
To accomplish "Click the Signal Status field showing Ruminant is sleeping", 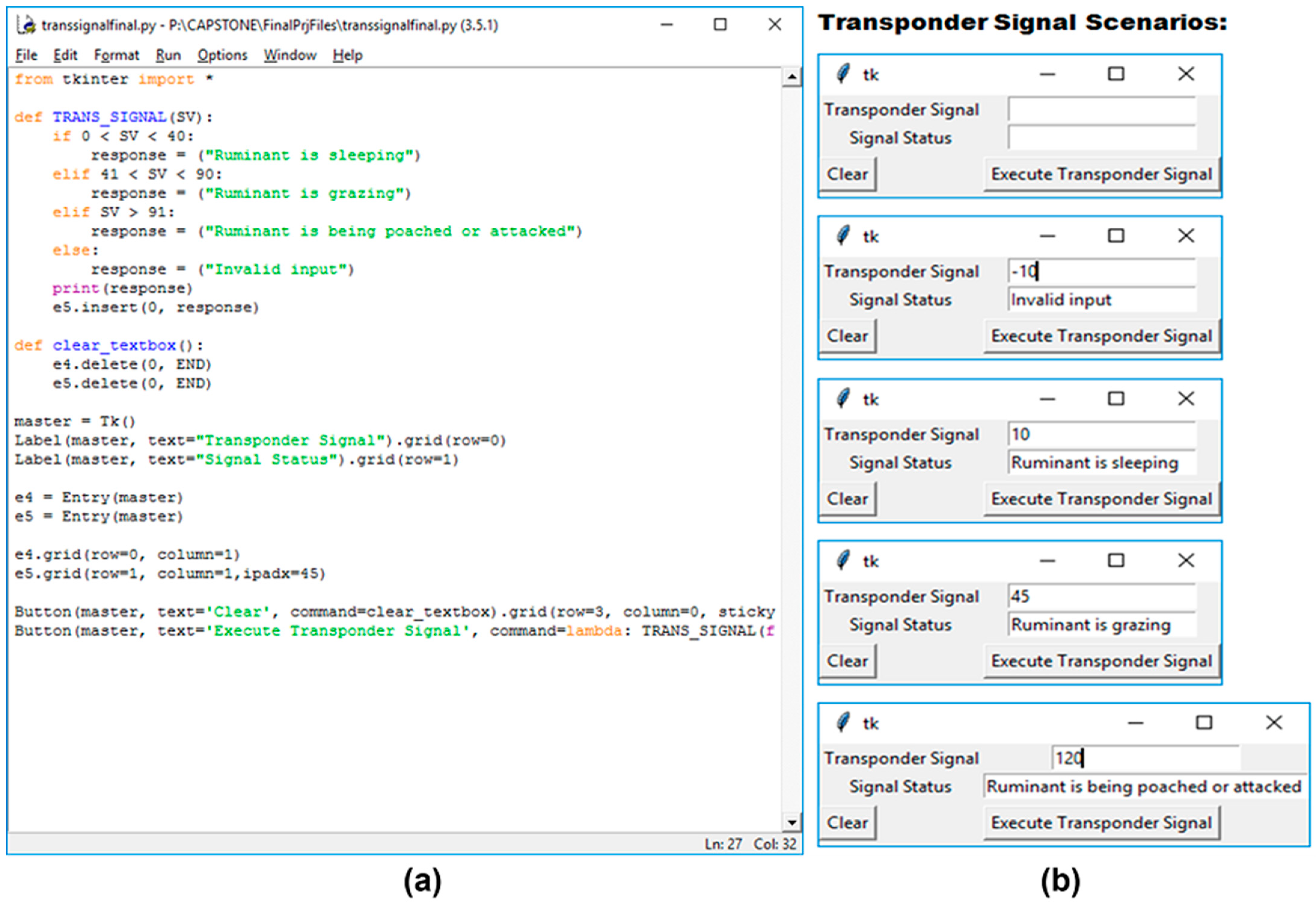I will [1101, 462].
